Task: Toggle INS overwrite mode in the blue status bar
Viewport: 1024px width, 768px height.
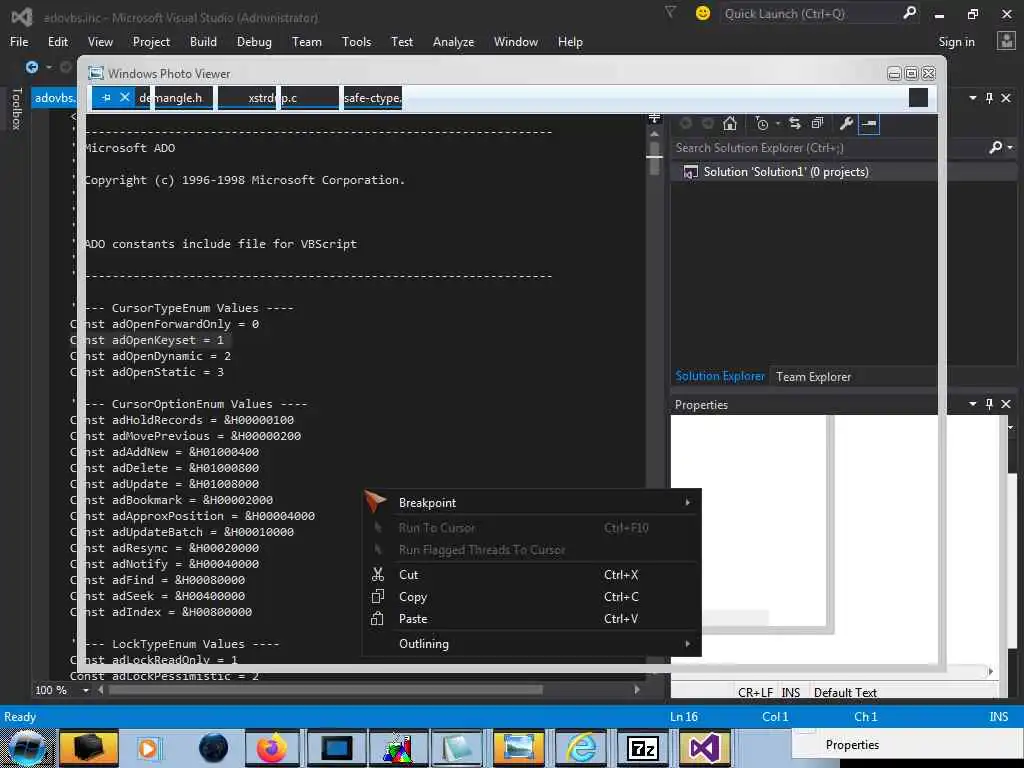Action: [999, 716]
